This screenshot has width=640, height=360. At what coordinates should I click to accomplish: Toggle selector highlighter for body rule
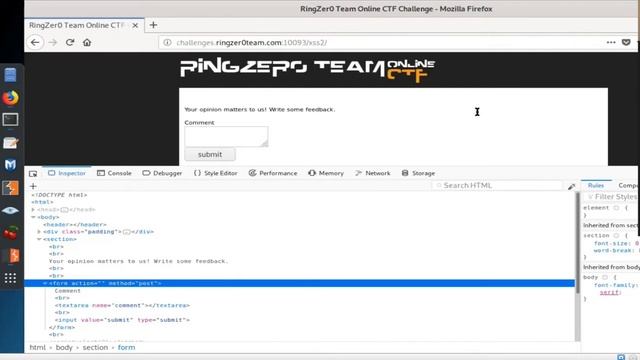click(x=605, y=277)
